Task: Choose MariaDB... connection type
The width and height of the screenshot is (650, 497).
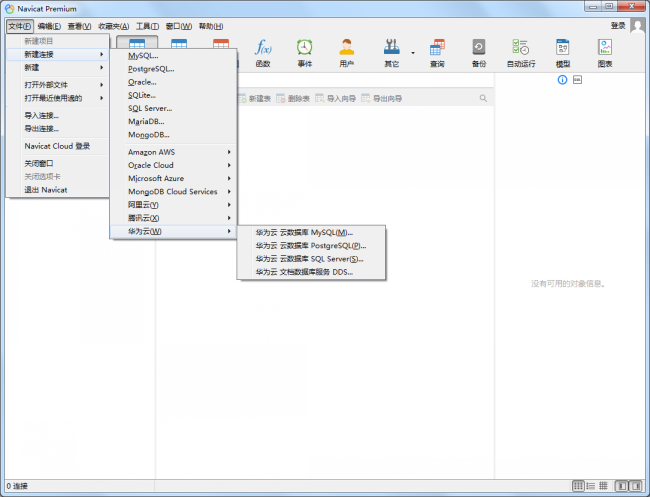Action: [x=173, y=121]
